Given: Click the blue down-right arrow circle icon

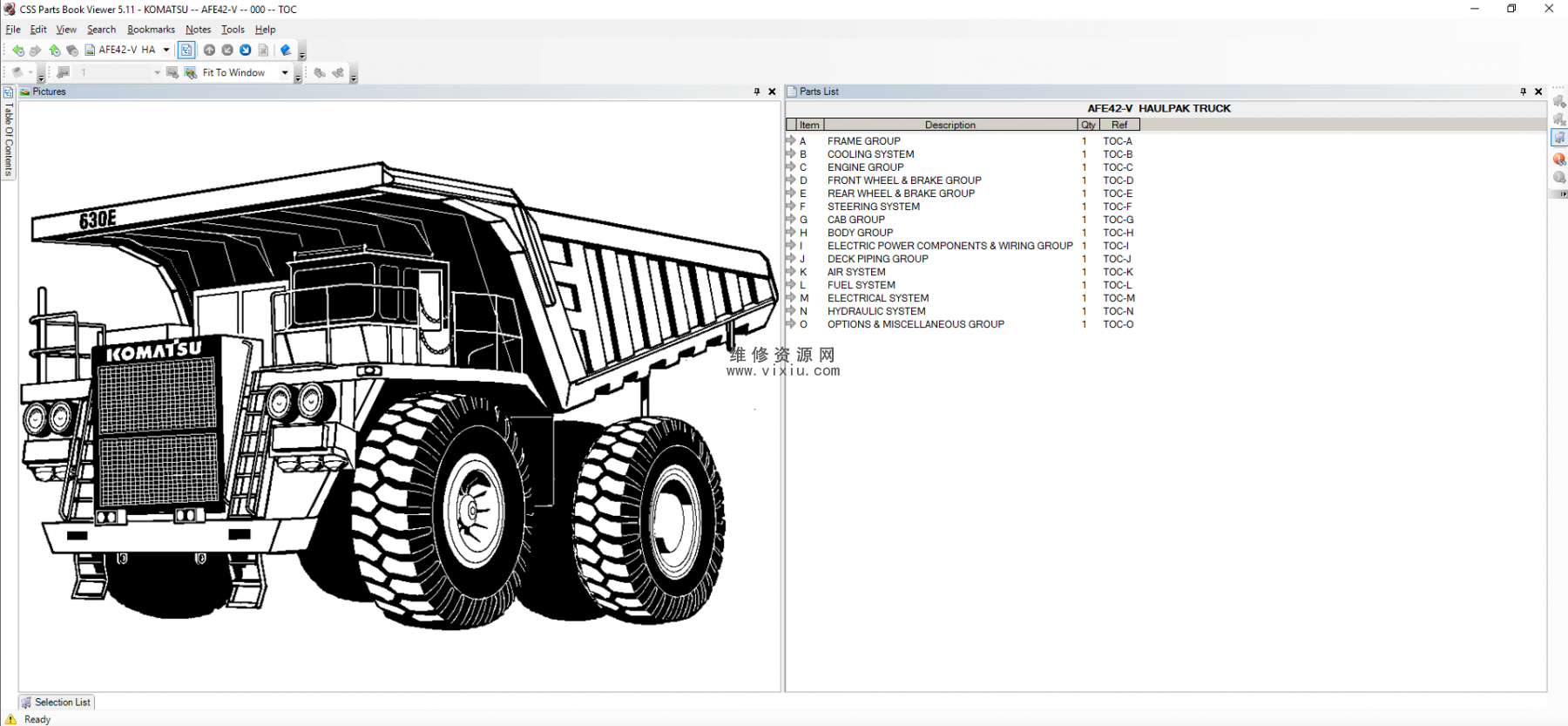Looking at the screenshot, I should [246, 51].
